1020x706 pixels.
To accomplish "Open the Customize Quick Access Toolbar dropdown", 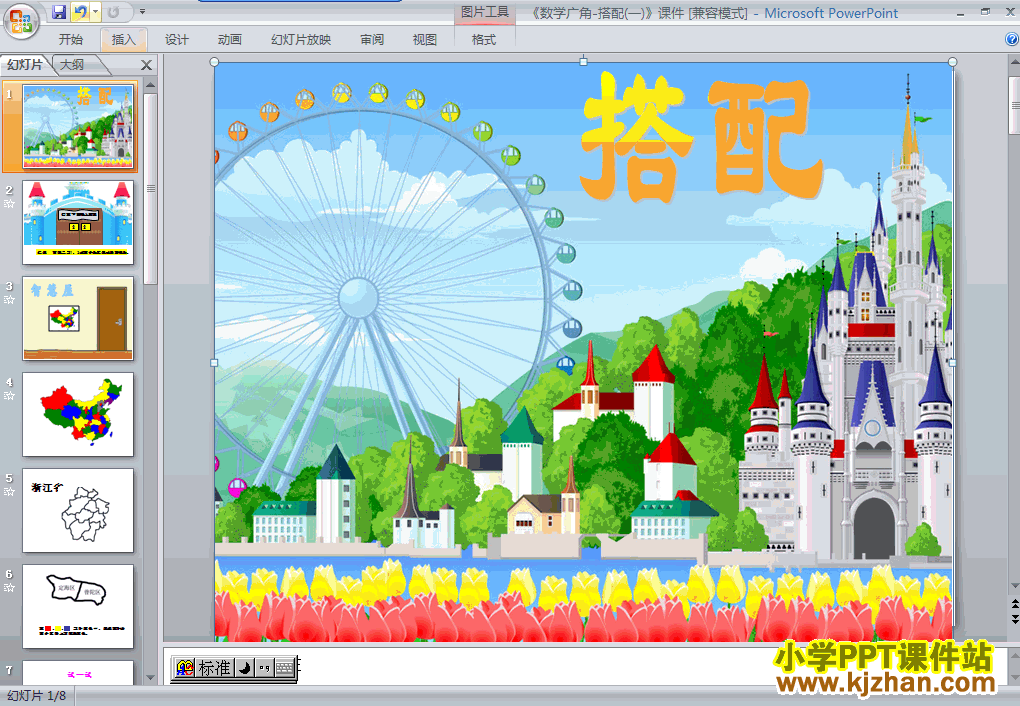I will point(142,12).
